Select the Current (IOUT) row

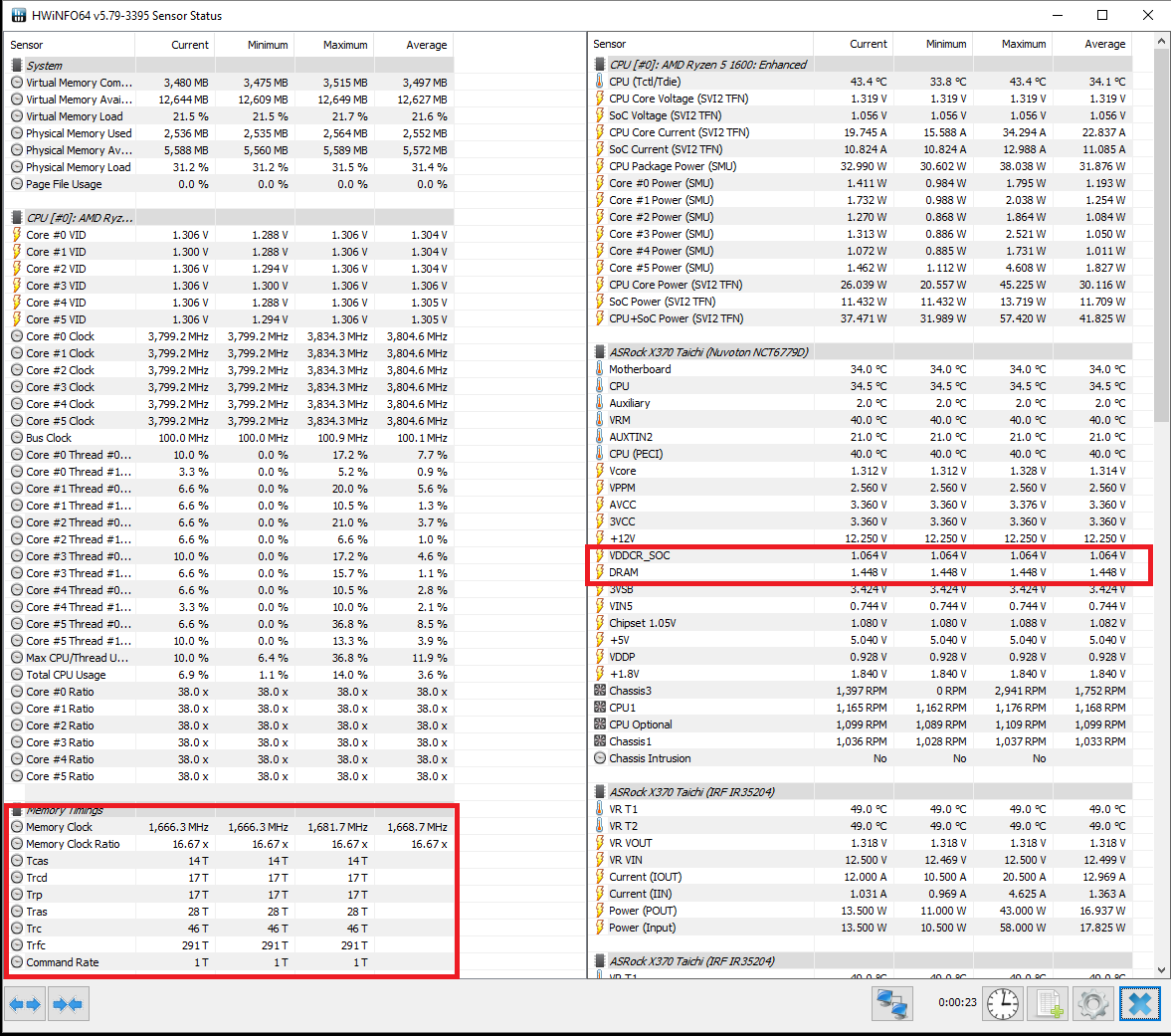[x=860, y=877]
